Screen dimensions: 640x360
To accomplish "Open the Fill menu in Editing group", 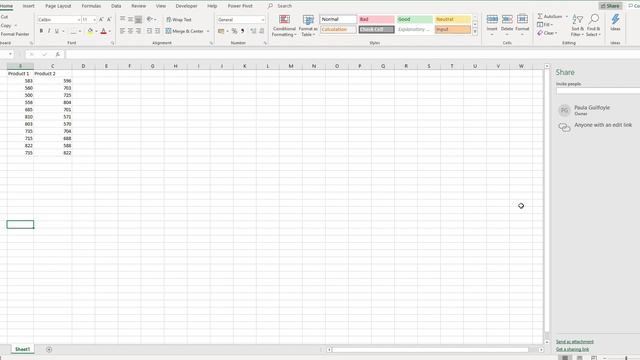I will [545, 24].
